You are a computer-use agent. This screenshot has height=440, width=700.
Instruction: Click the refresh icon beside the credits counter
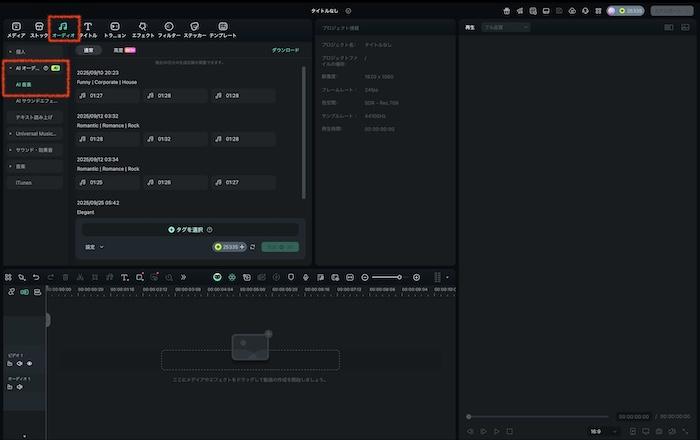click(253, 246)
